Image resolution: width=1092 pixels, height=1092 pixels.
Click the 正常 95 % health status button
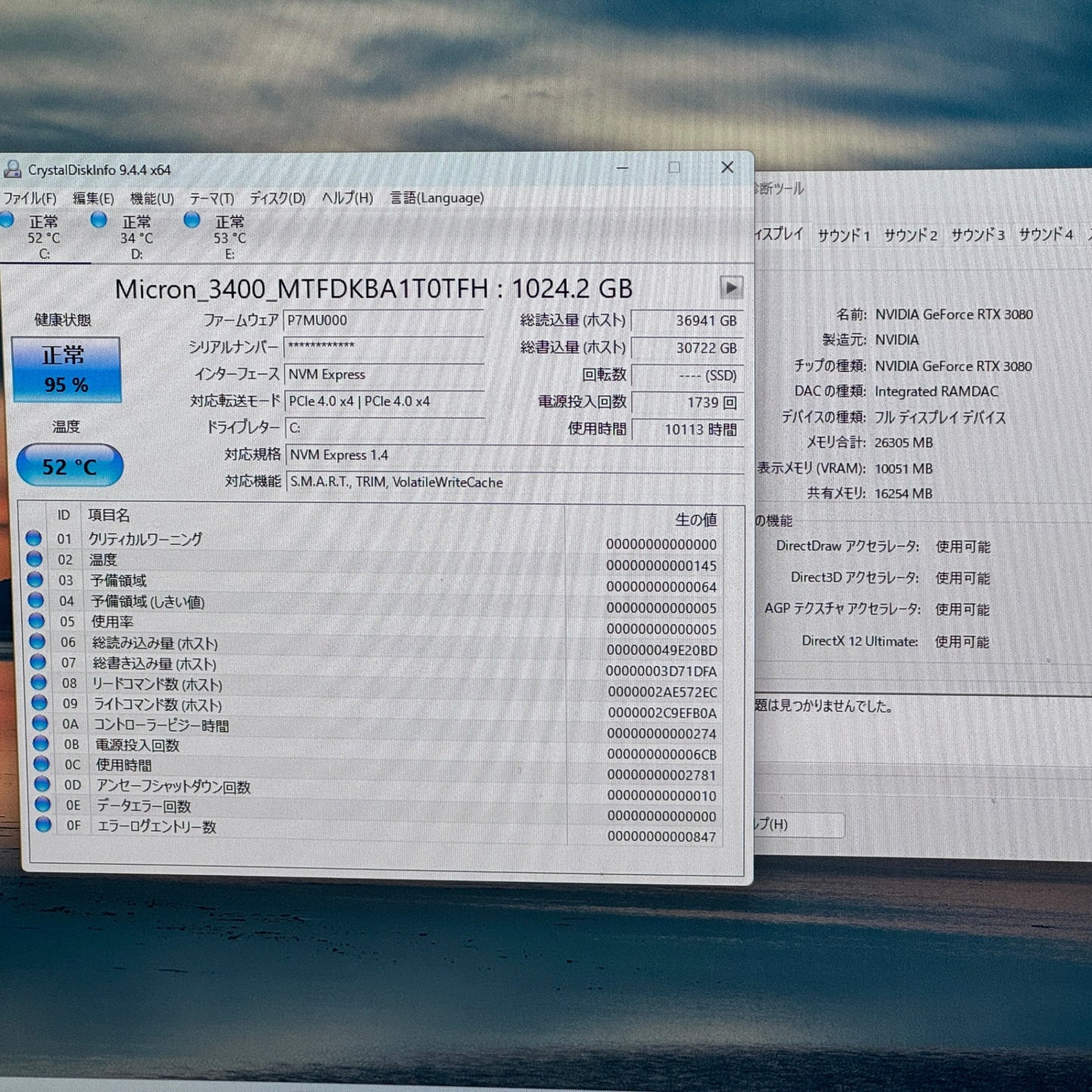[x=66, y=370]
